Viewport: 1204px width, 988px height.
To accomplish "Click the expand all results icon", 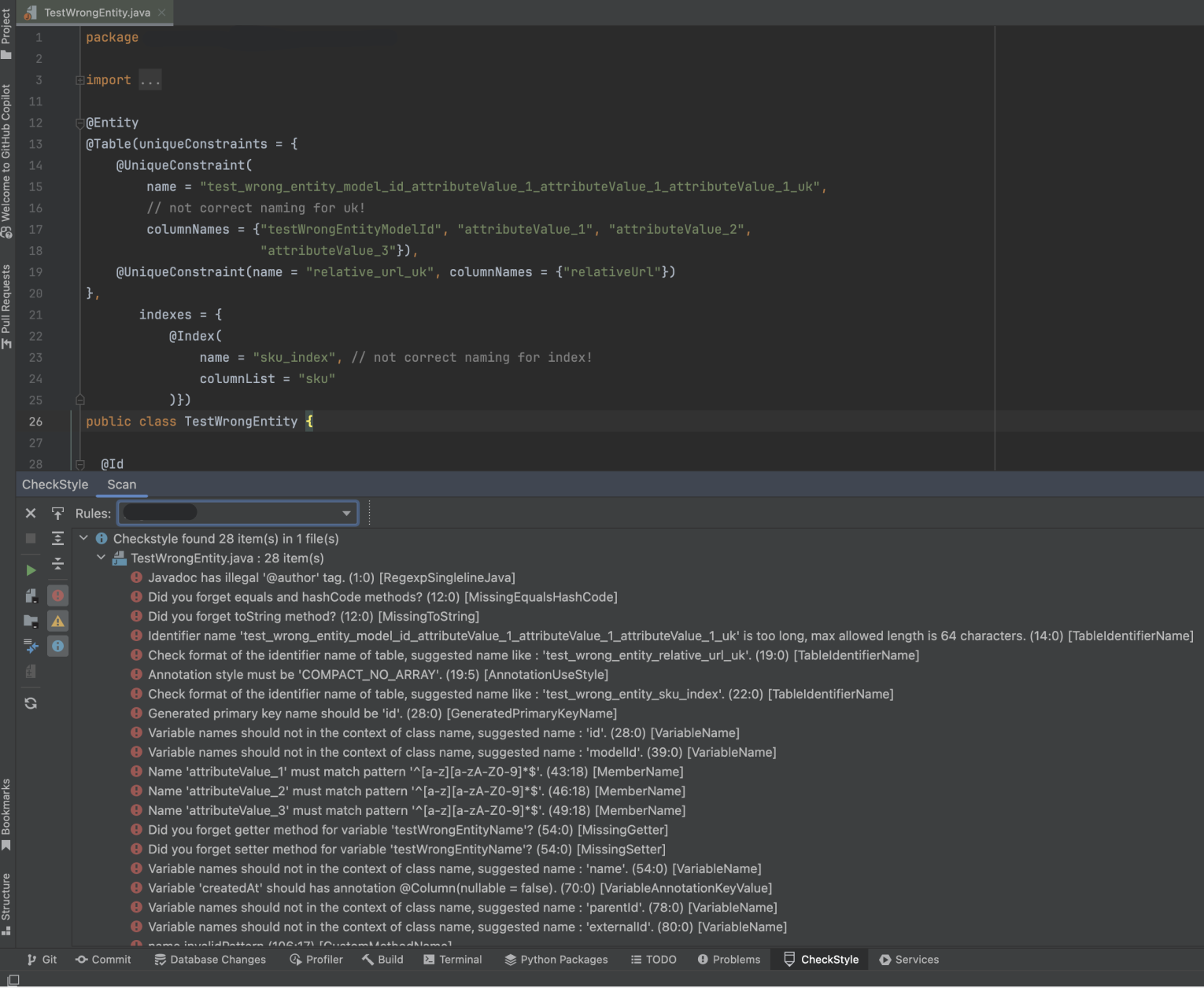I will pos(57,539).
